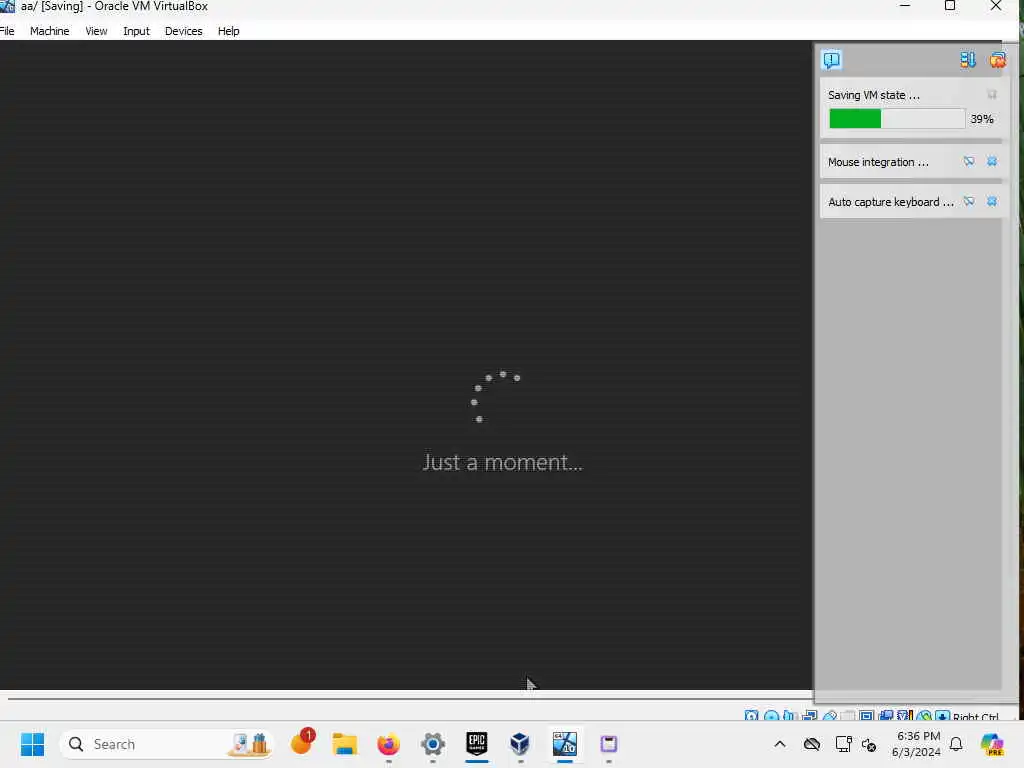Click the do-not-show-again icon for Auto capture keyboard
This screenshot has height=768, width=1024.
[x=969, y=201]
